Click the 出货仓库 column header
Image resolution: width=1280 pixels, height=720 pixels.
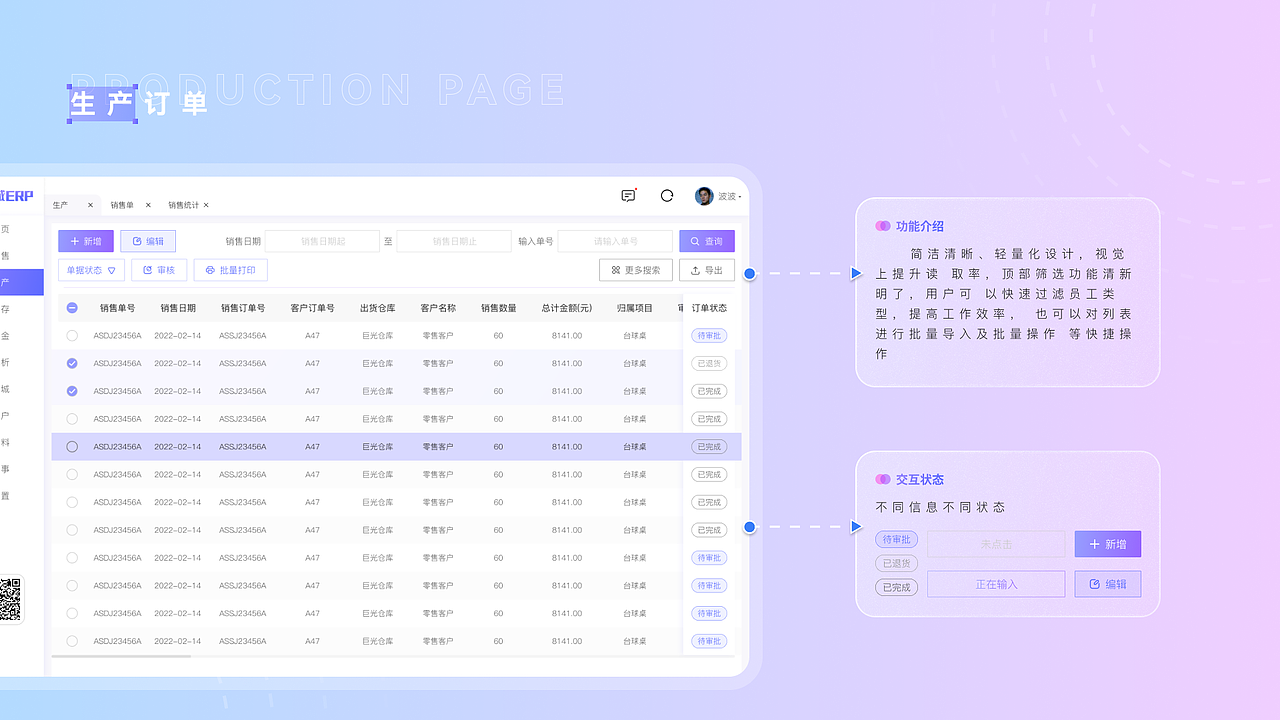[x=378, y=308]
